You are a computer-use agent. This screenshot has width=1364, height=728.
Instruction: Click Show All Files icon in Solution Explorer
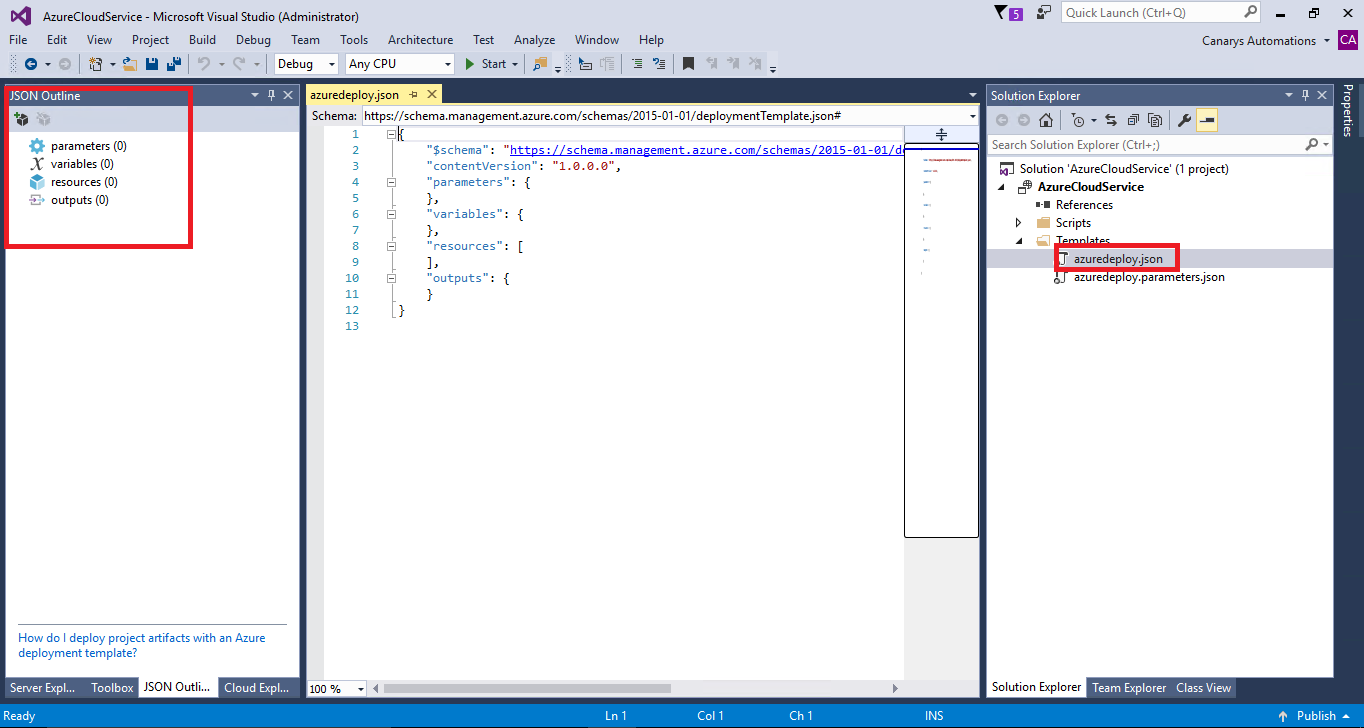click(1155, 120)
